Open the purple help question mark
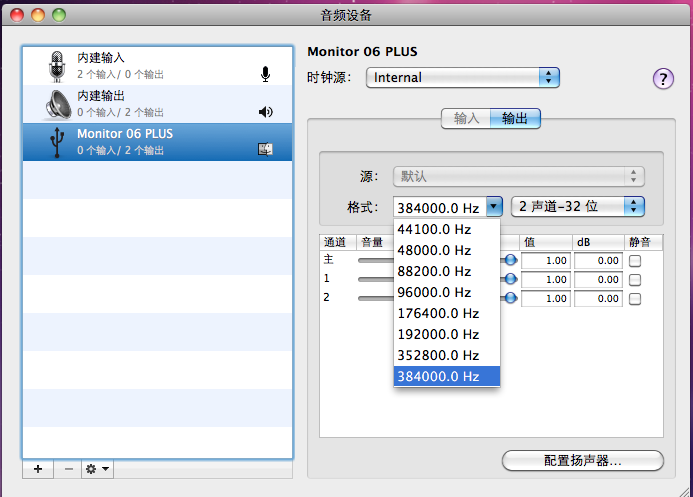This screenshot has height=497, width=693. click(663, 79)
